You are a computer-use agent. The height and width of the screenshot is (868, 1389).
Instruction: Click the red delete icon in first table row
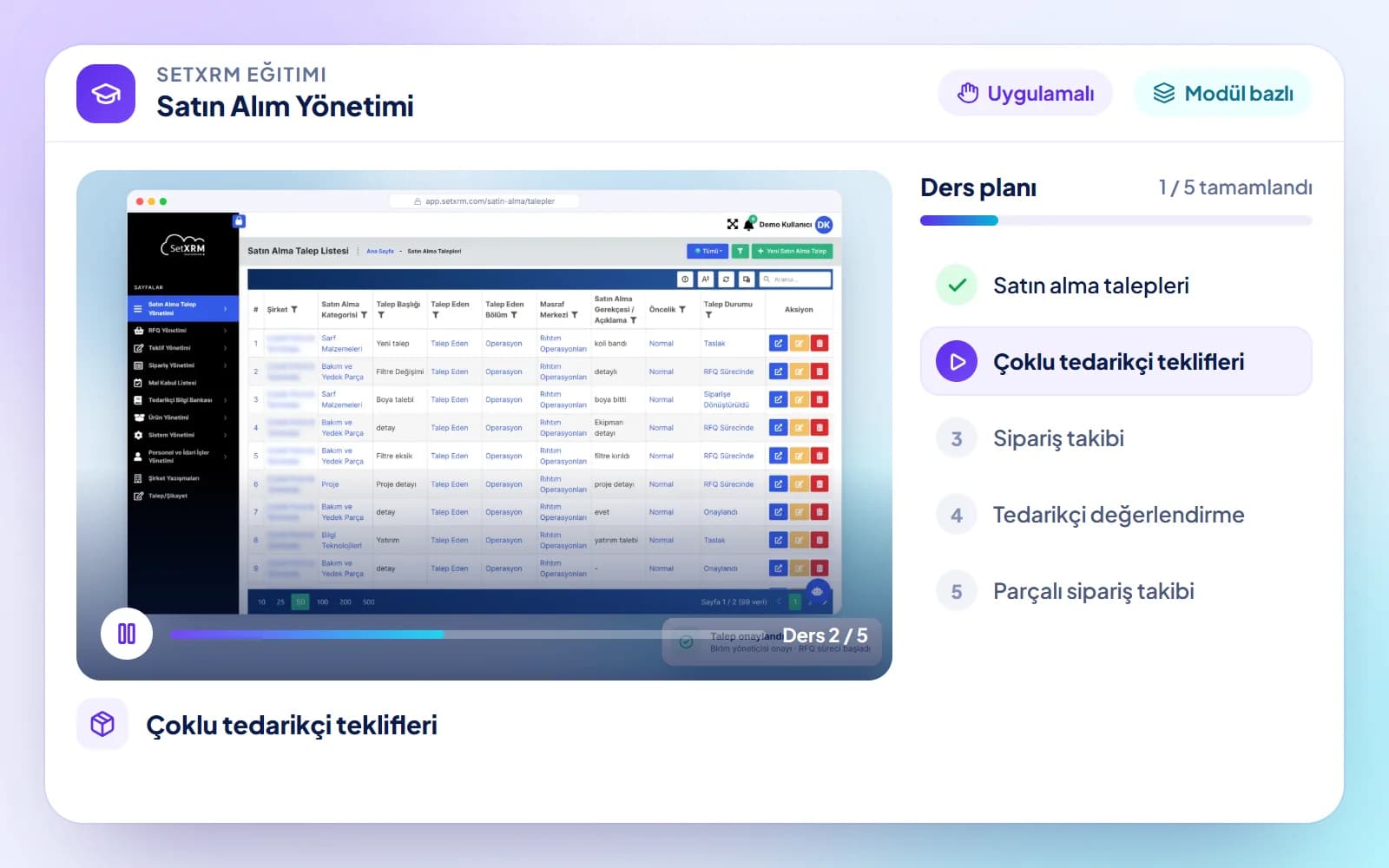(x=820, y=344)
